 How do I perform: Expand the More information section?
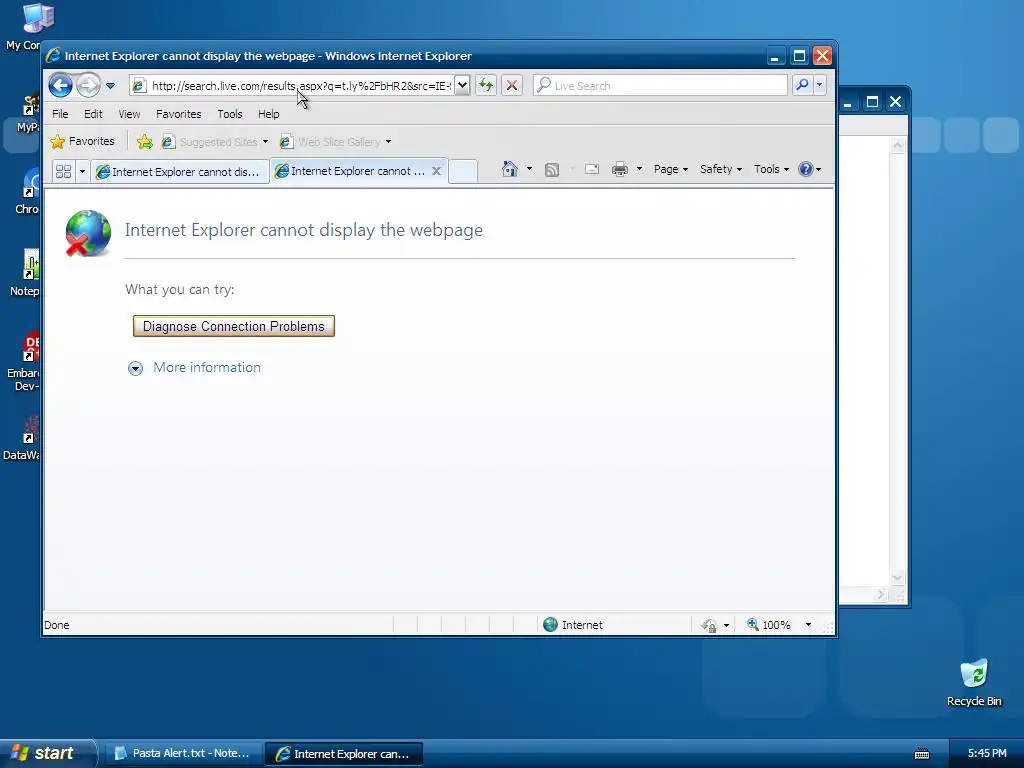[135, 368]
